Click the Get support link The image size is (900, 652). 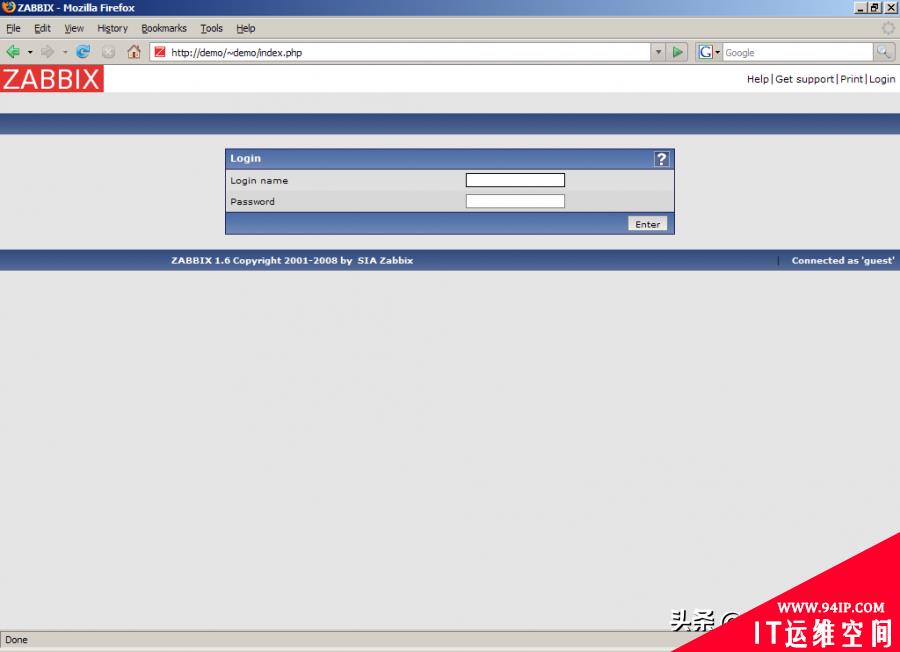pos(804,79)
